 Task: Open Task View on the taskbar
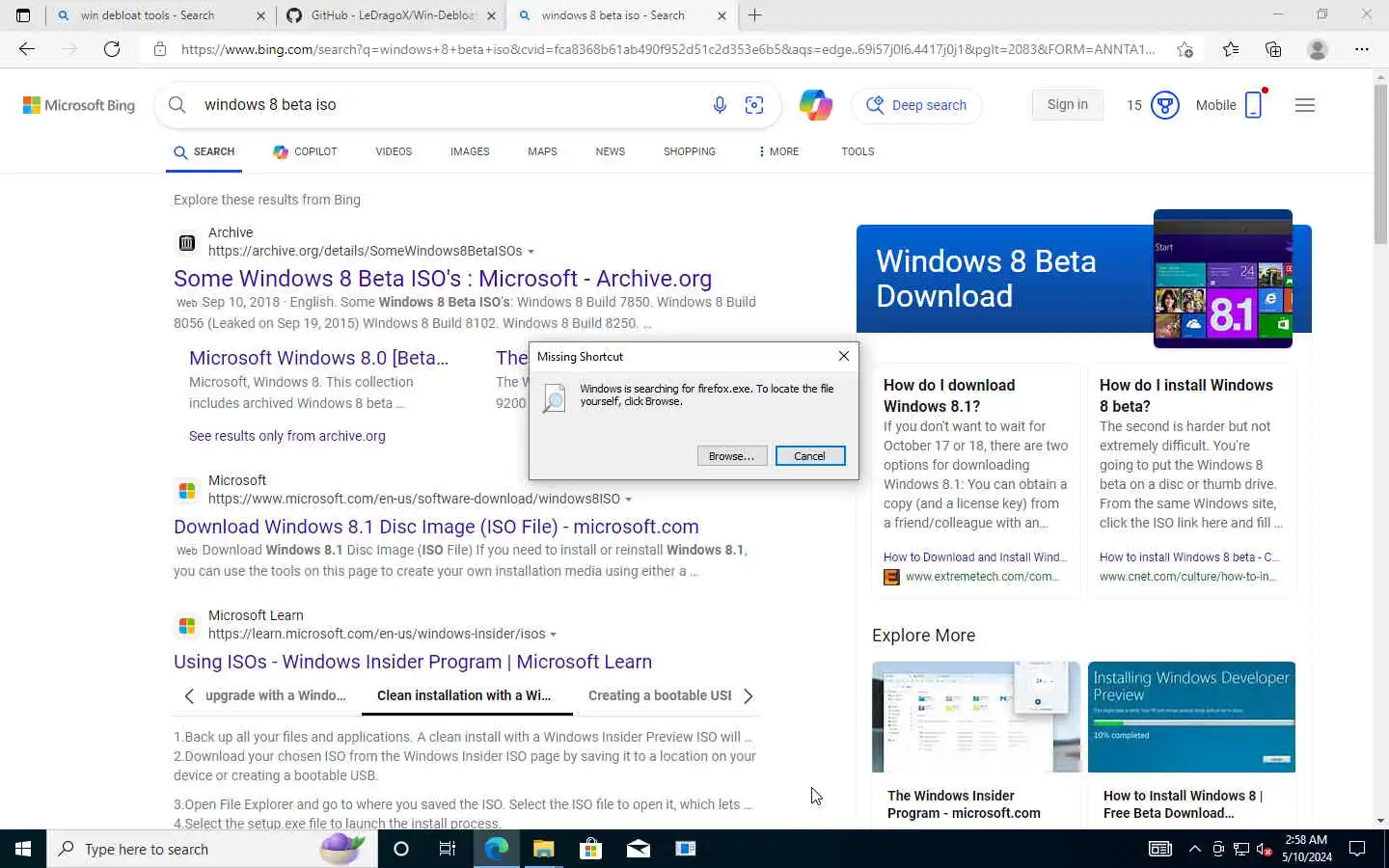pos(447,849)
